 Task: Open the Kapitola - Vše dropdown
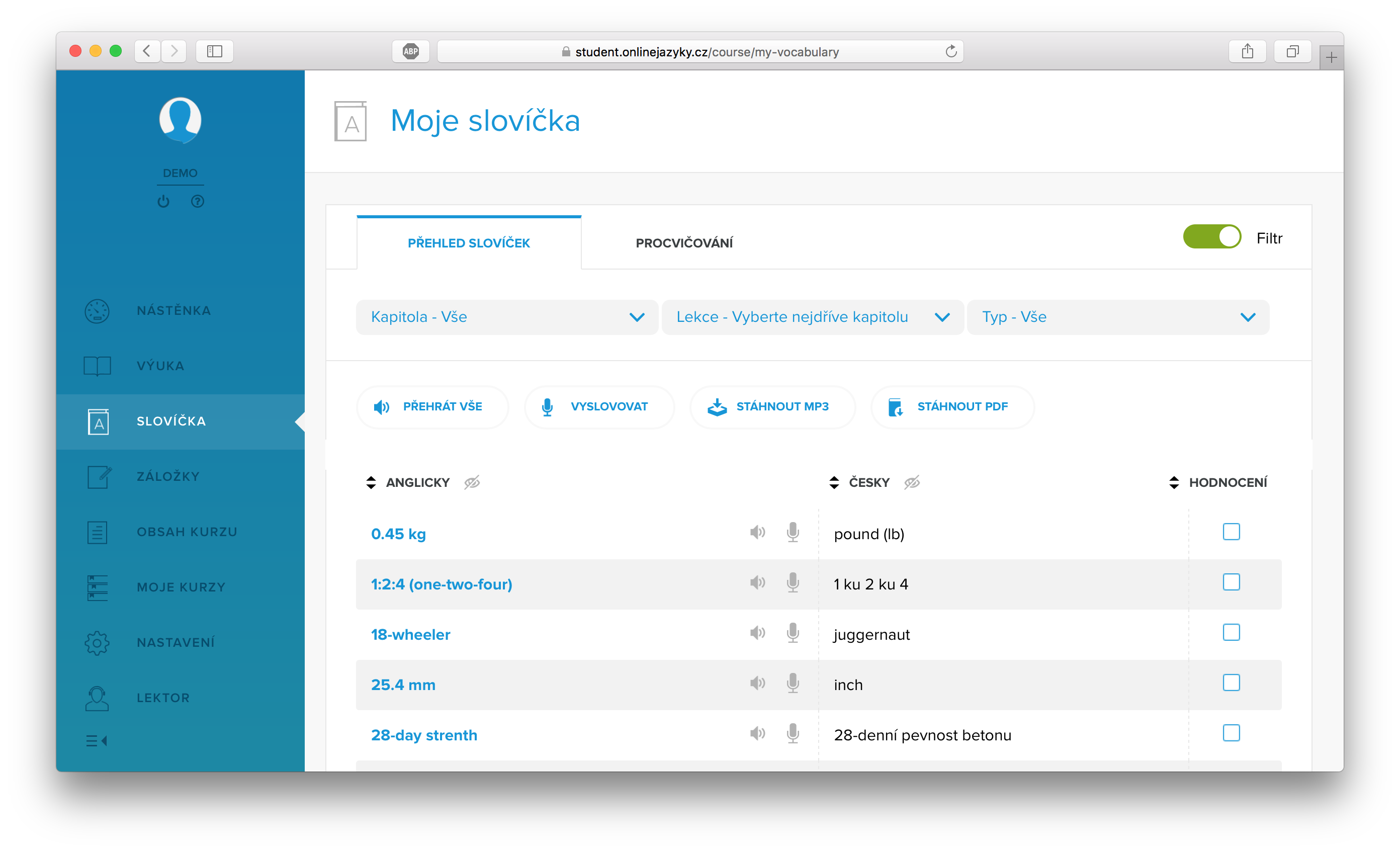click(507, 317)
